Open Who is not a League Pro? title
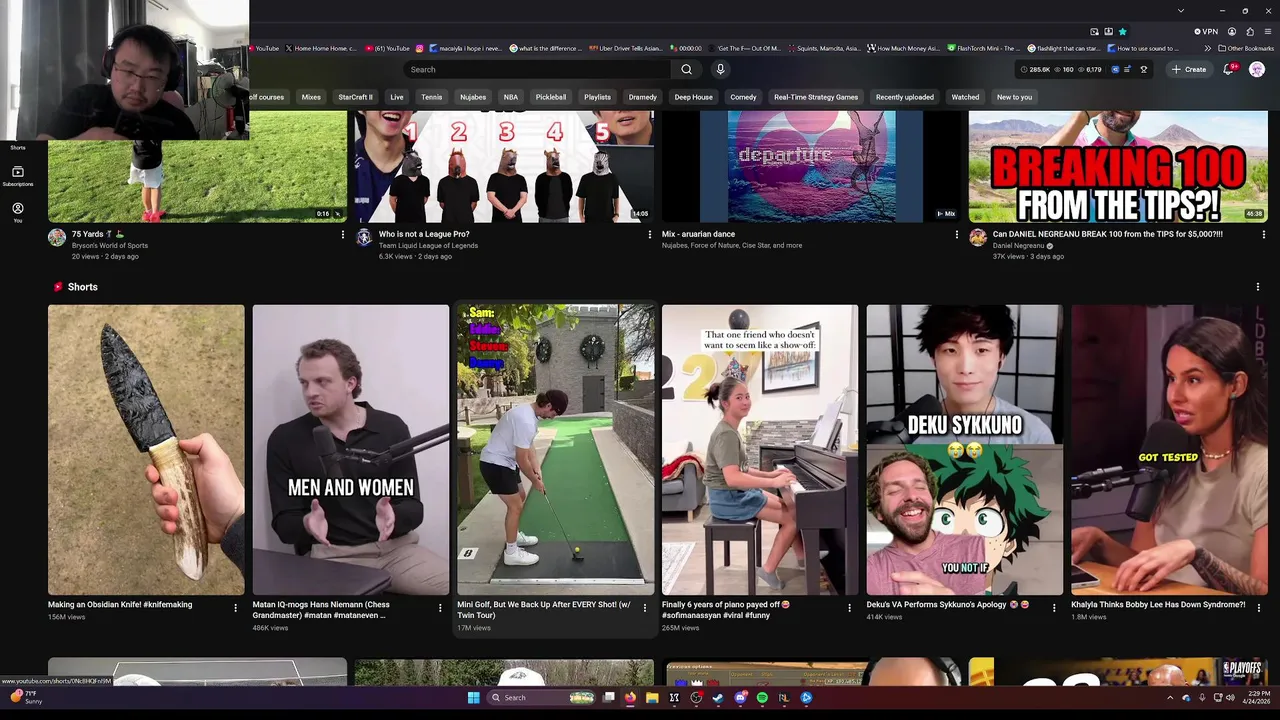Screen dimensions: 1280x720 coord(424,234)
